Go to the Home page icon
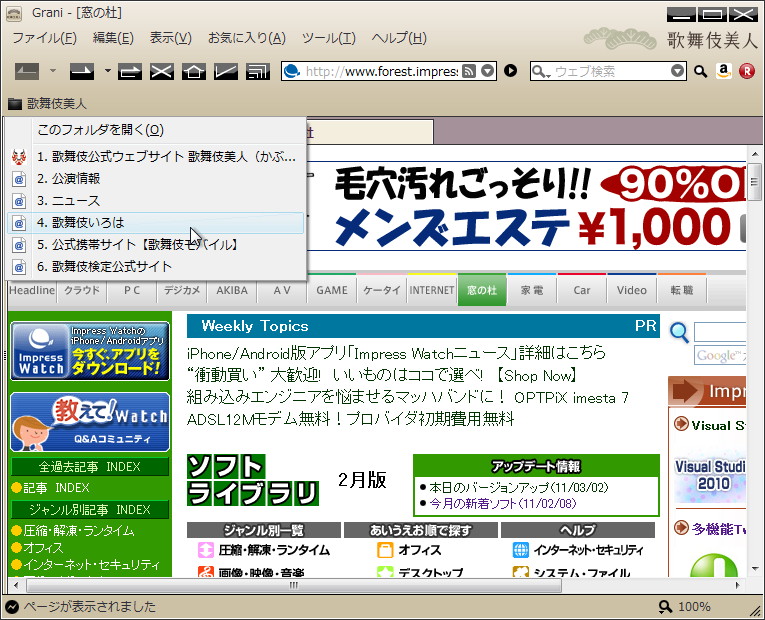The height and width of the screenshot is (620, 765). click(x=194, y=72)
